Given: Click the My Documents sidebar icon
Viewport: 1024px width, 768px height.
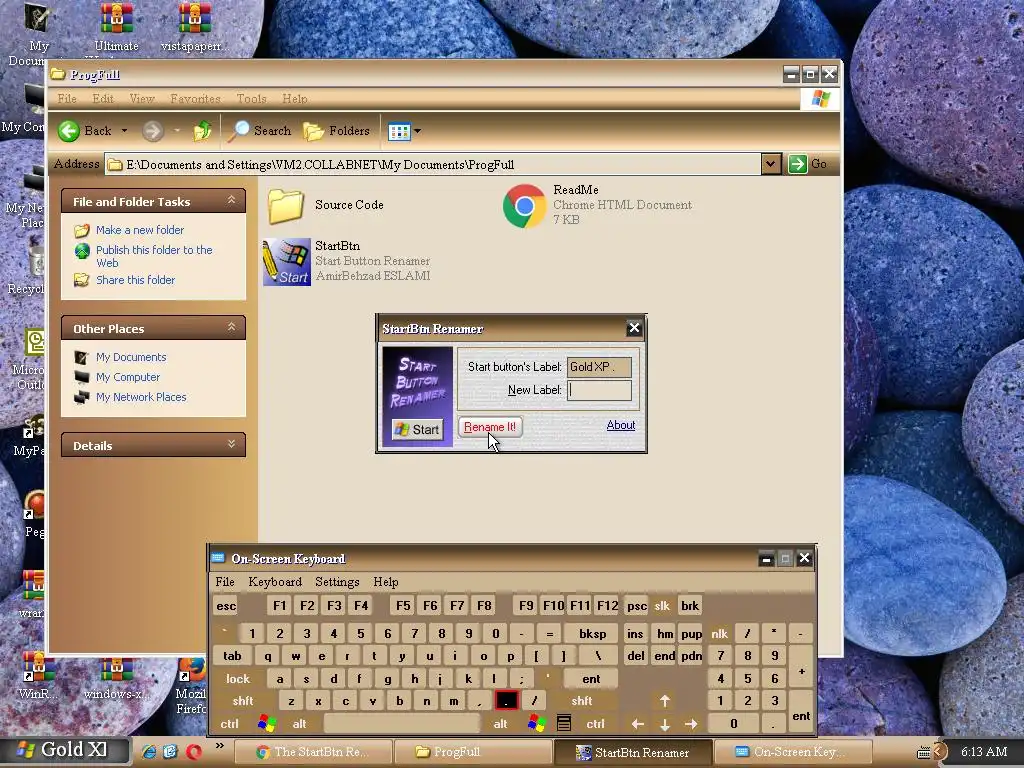Looking at the screenshot, I should 82,357.
